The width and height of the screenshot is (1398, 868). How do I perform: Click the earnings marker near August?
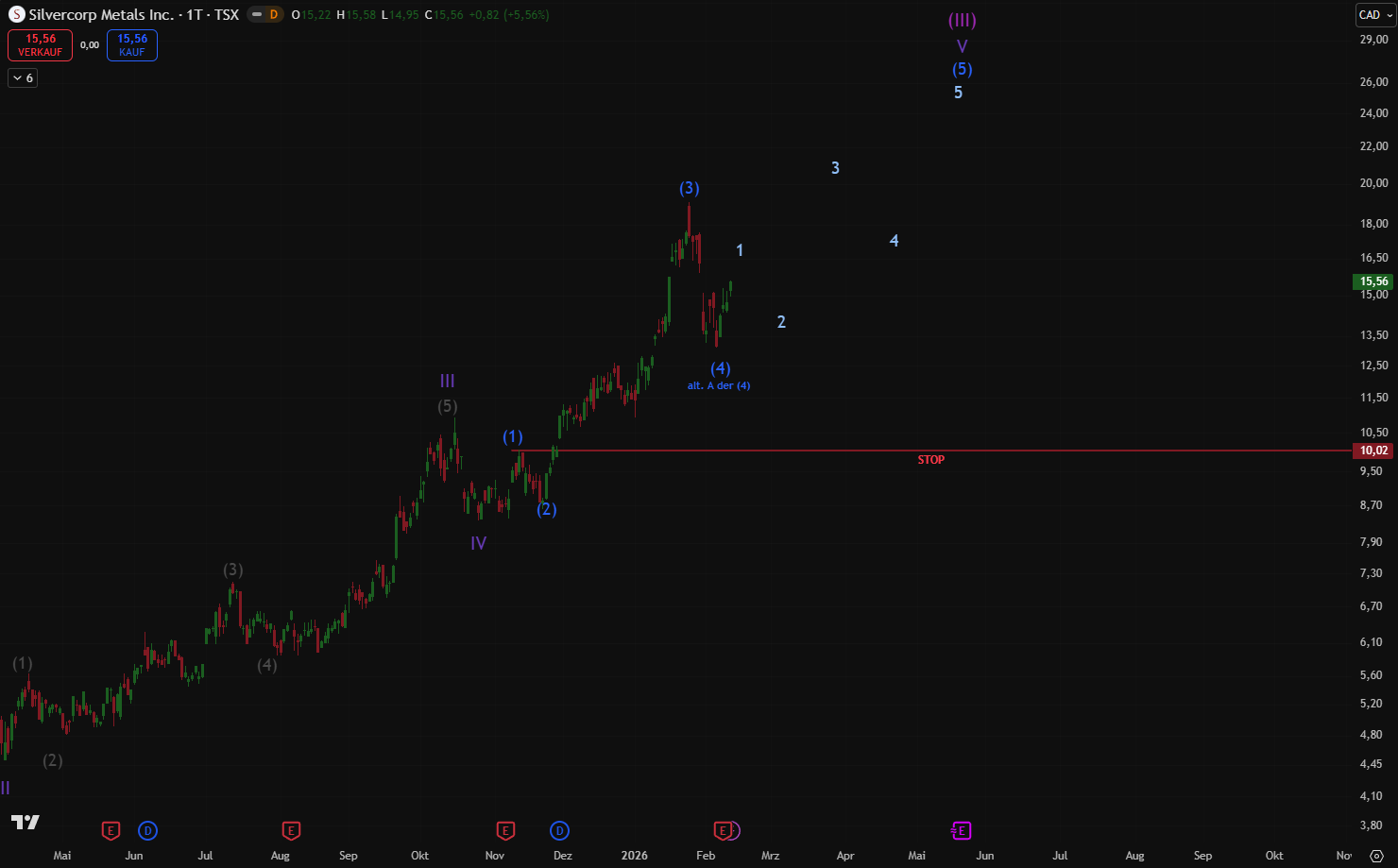pyautogui.click(x=291, y=831)
